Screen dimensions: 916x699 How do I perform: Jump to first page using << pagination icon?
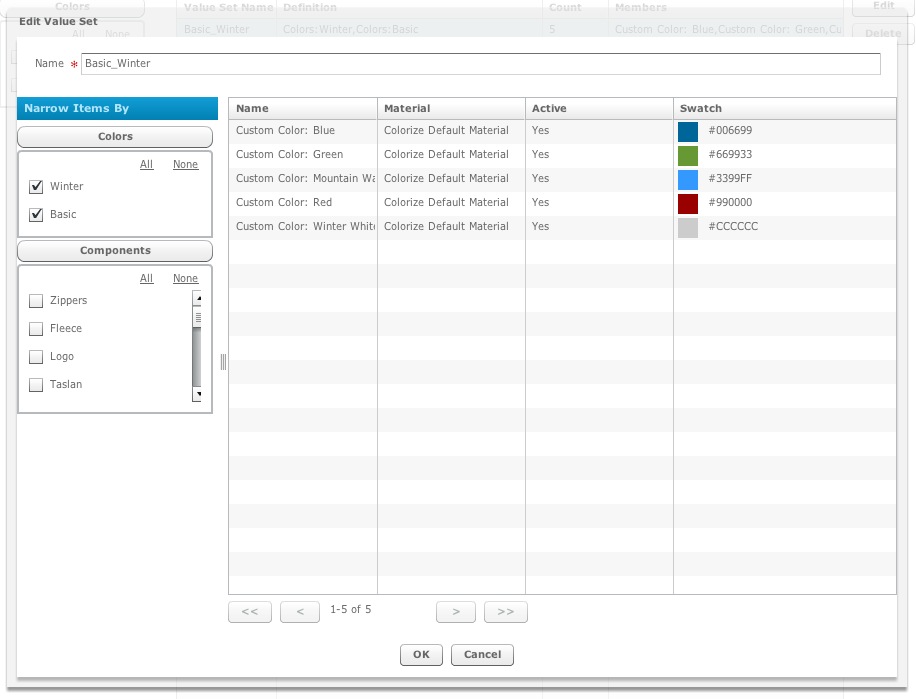[x=249, y=611]
